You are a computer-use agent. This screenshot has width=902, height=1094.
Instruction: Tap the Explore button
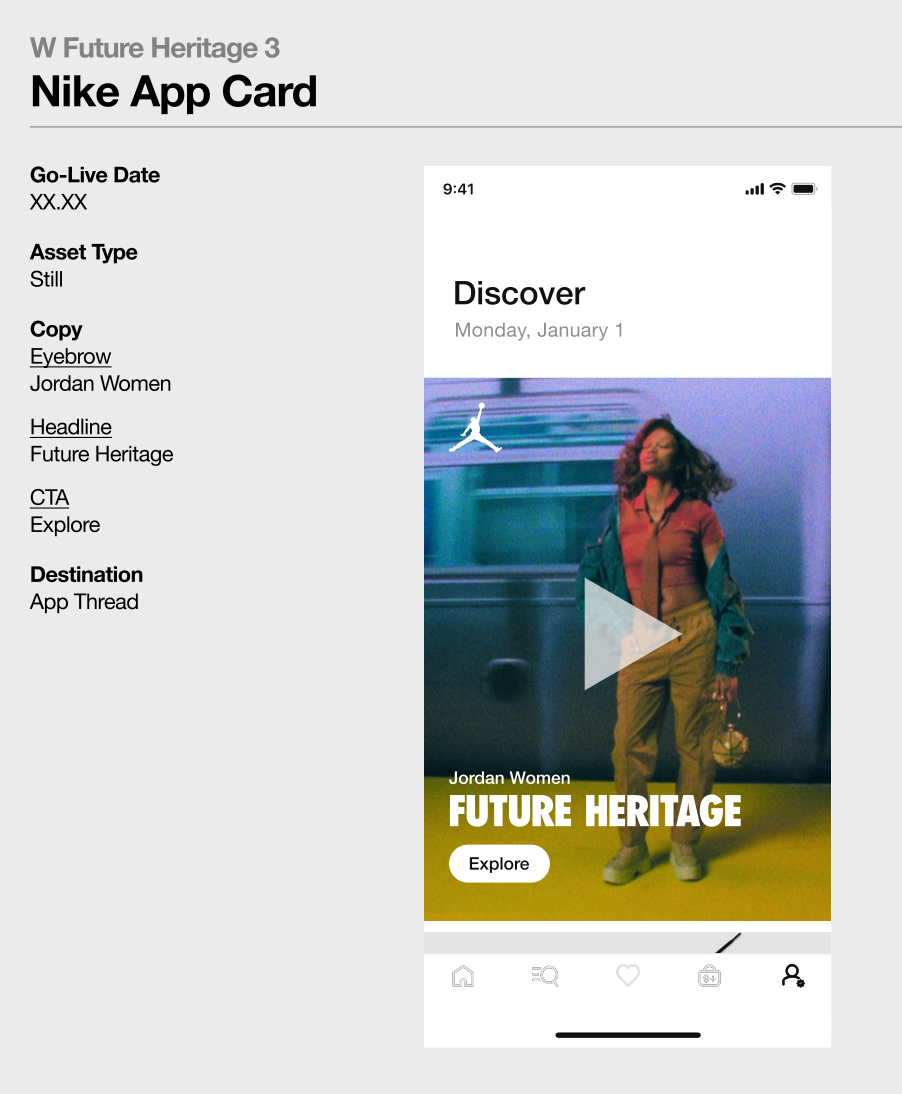(x=499, y=864)
